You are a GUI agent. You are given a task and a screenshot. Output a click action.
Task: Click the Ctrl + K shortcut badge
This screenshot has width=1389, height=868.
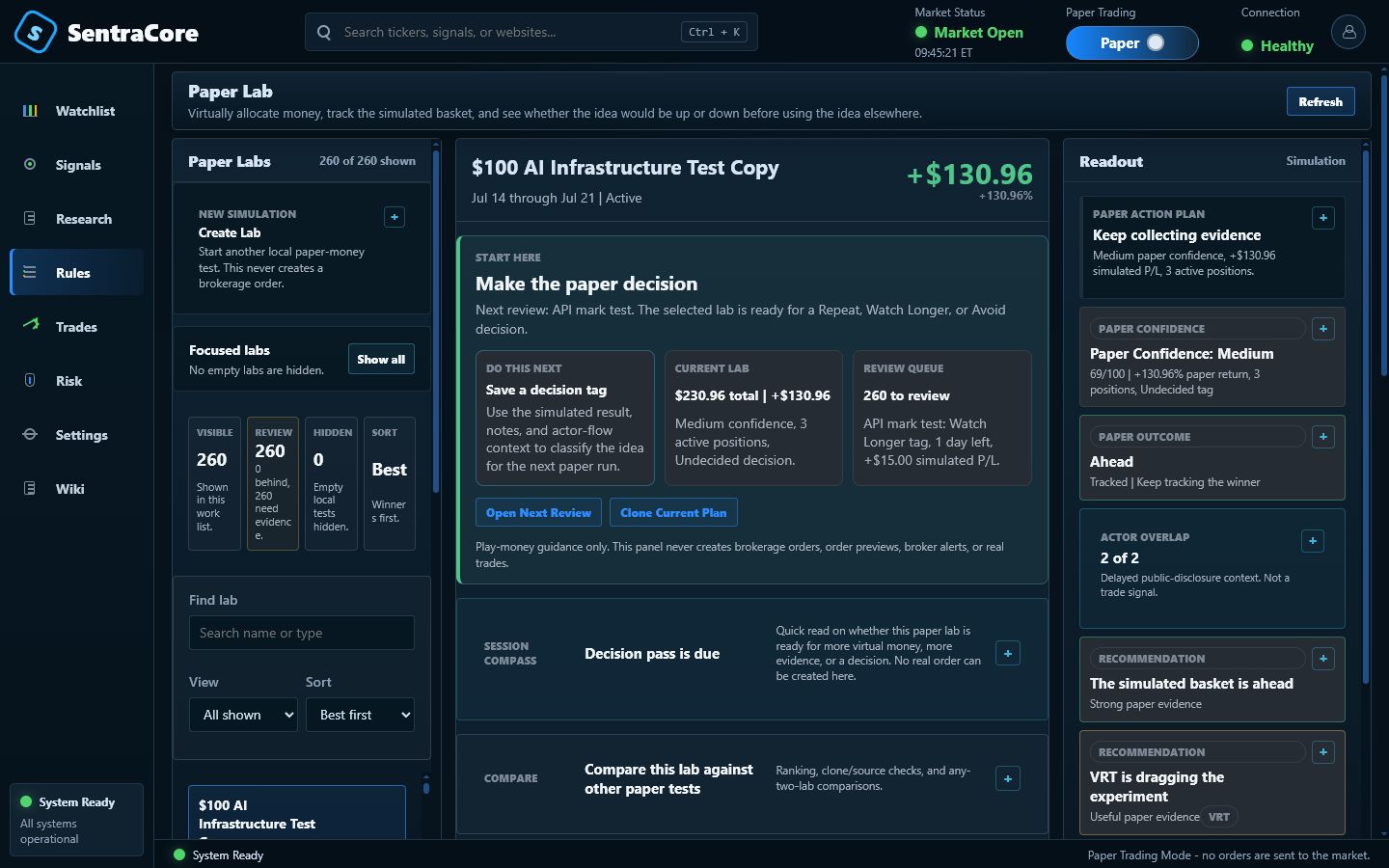click(x=715, y=32)
